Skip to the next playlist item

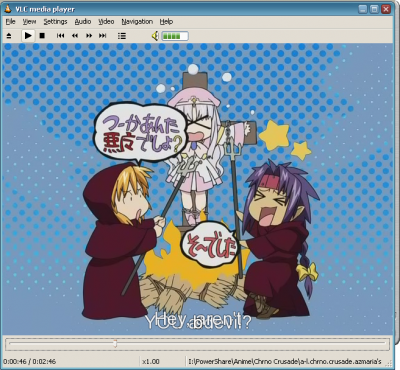pos(103,36)
